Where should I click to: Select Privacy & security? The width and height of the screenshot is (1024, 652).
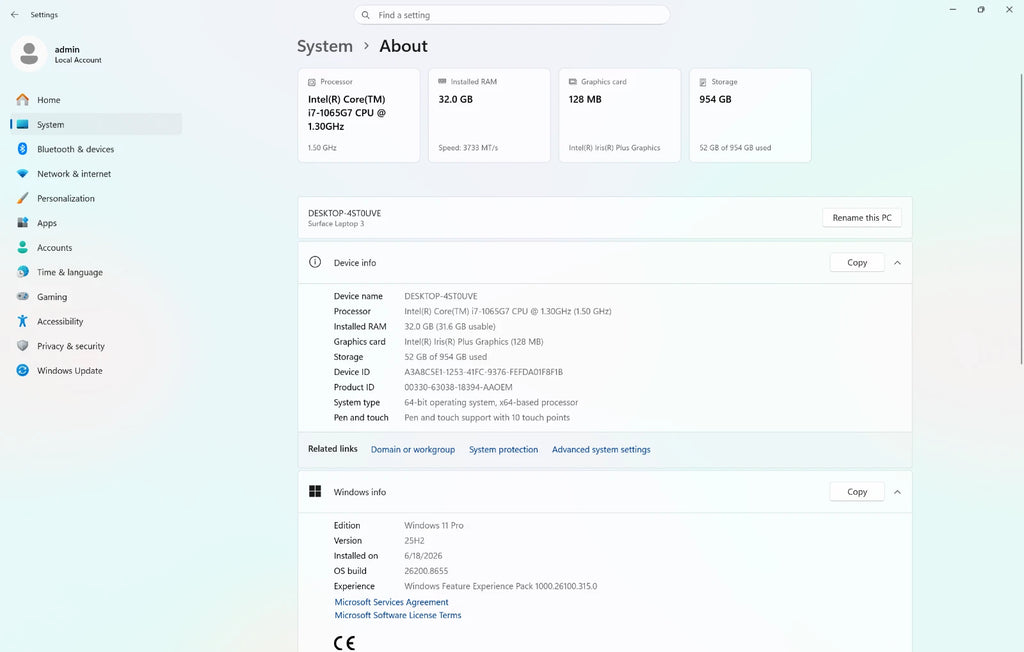click(96, 346)
